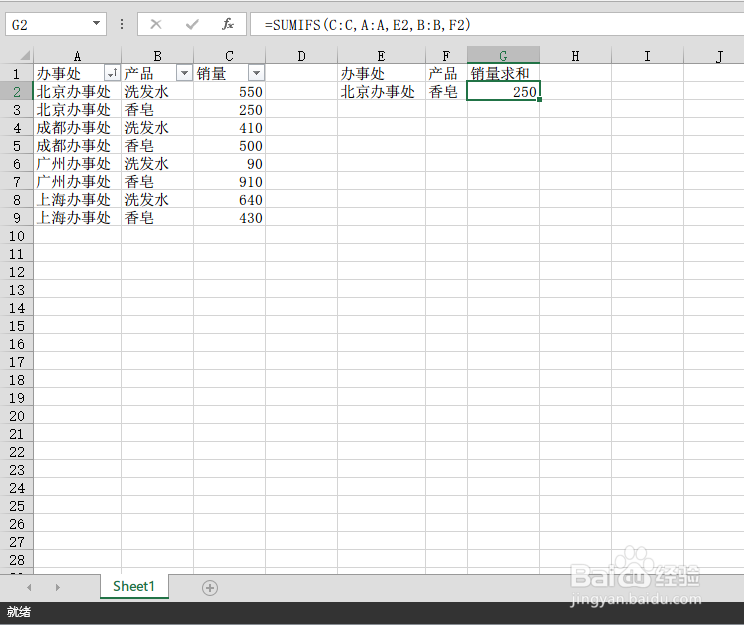Viewport: 744px width, 625px height.
Task: Select row 5 header
Action: click(x=17, y=145)
